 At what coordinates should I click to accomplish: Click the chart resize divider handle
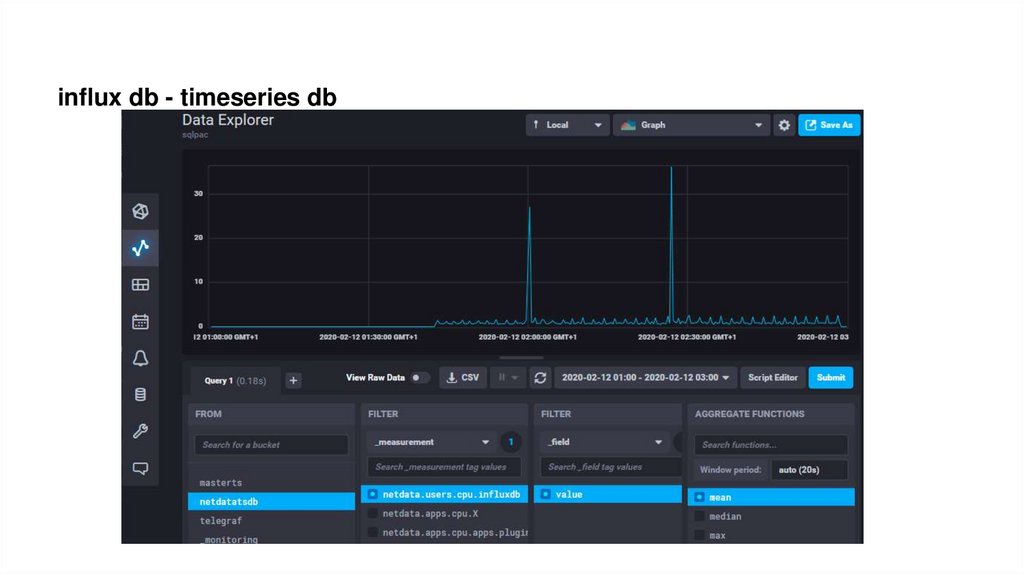click(520, 357)
